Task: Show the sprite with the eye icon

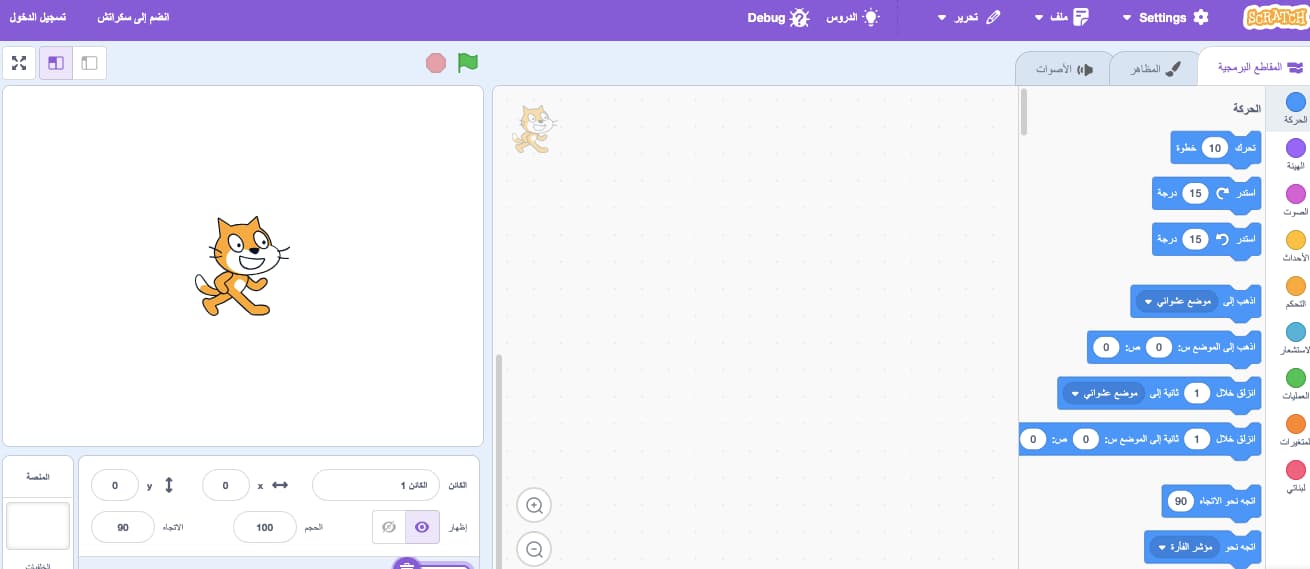Action: [421, 527]
